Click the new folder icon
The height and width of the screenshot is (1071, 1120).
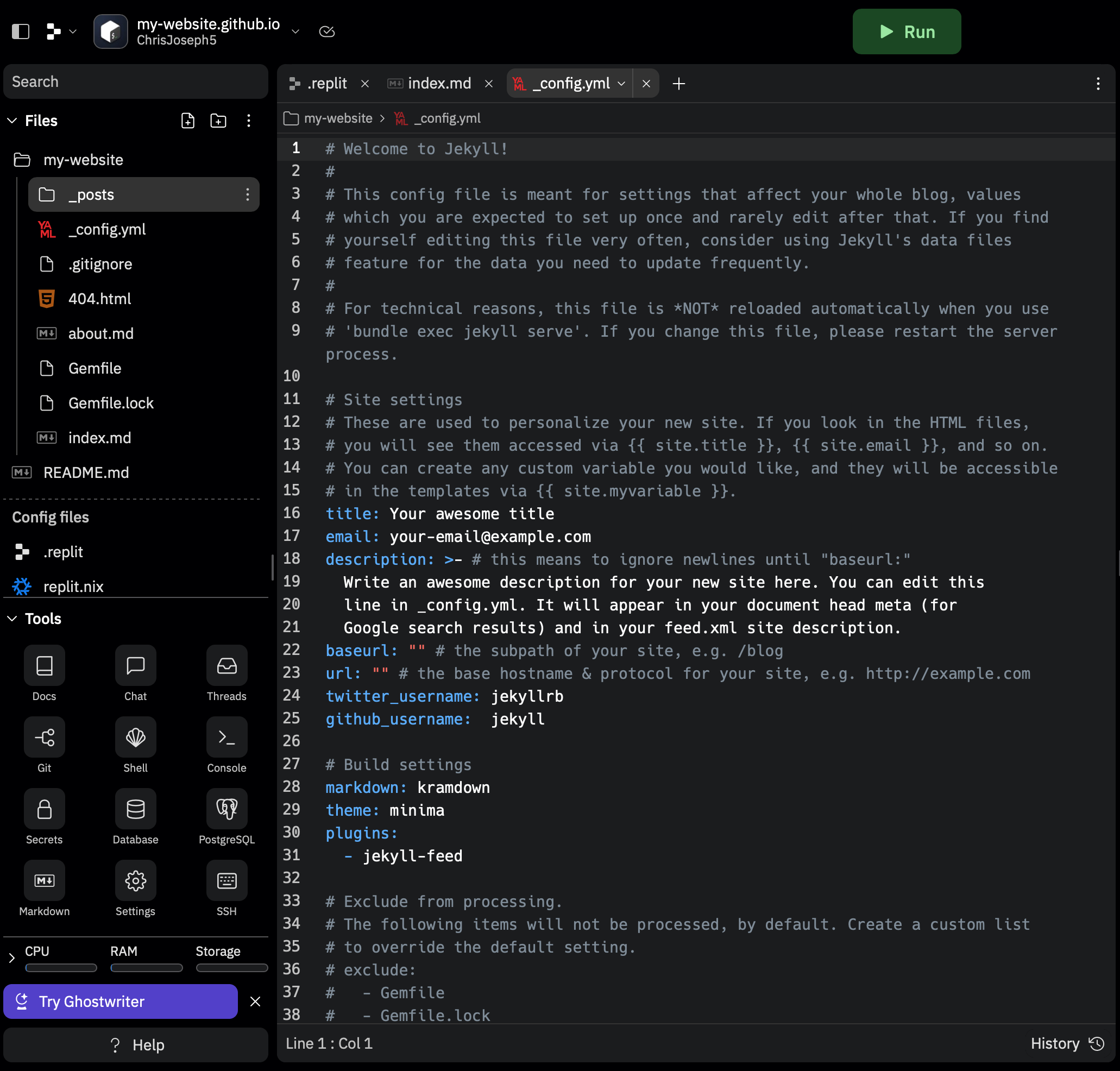[218, 121]
